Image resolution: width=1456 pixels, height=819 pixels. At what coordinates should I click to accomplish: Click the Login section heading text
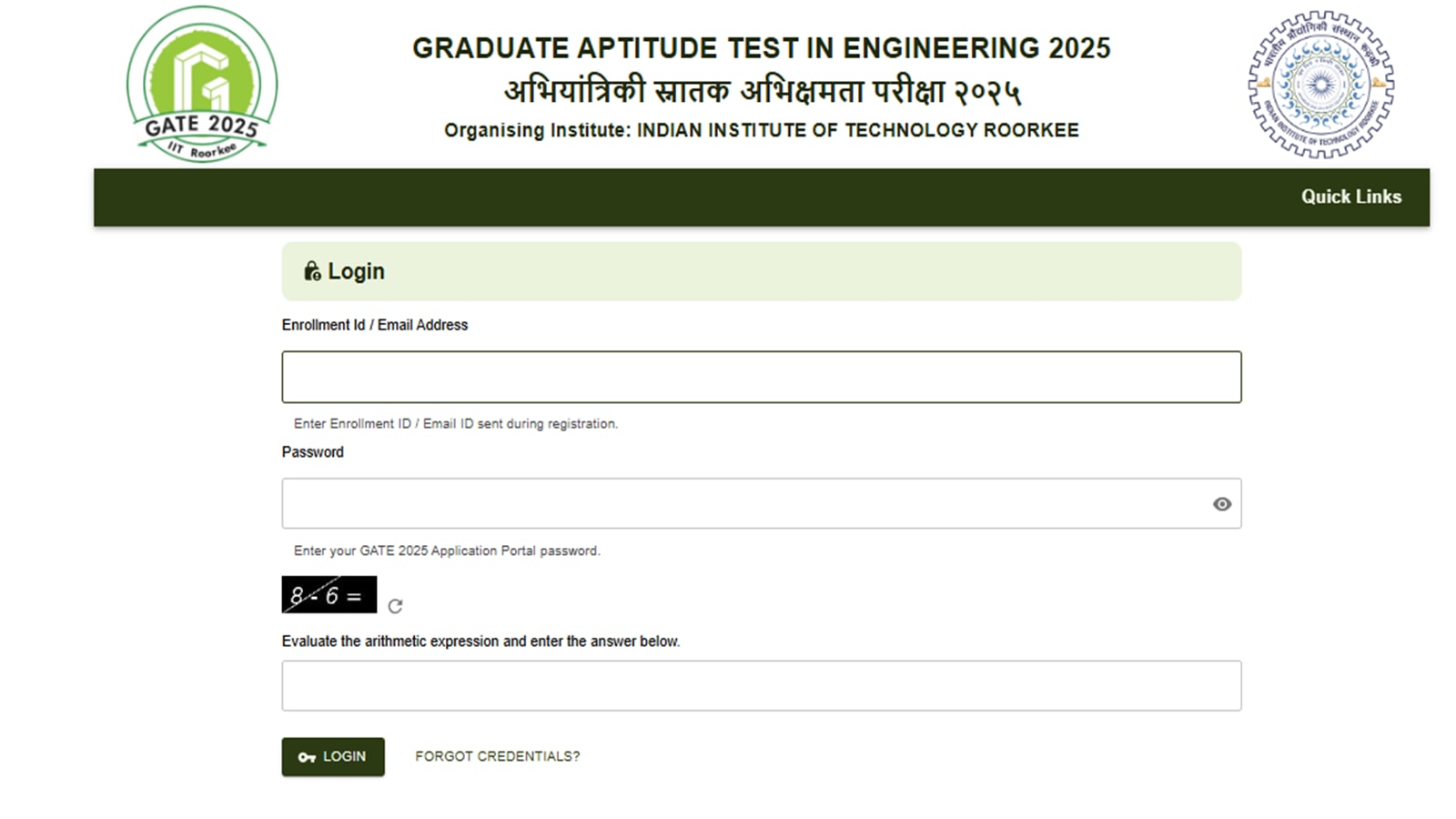356,271
